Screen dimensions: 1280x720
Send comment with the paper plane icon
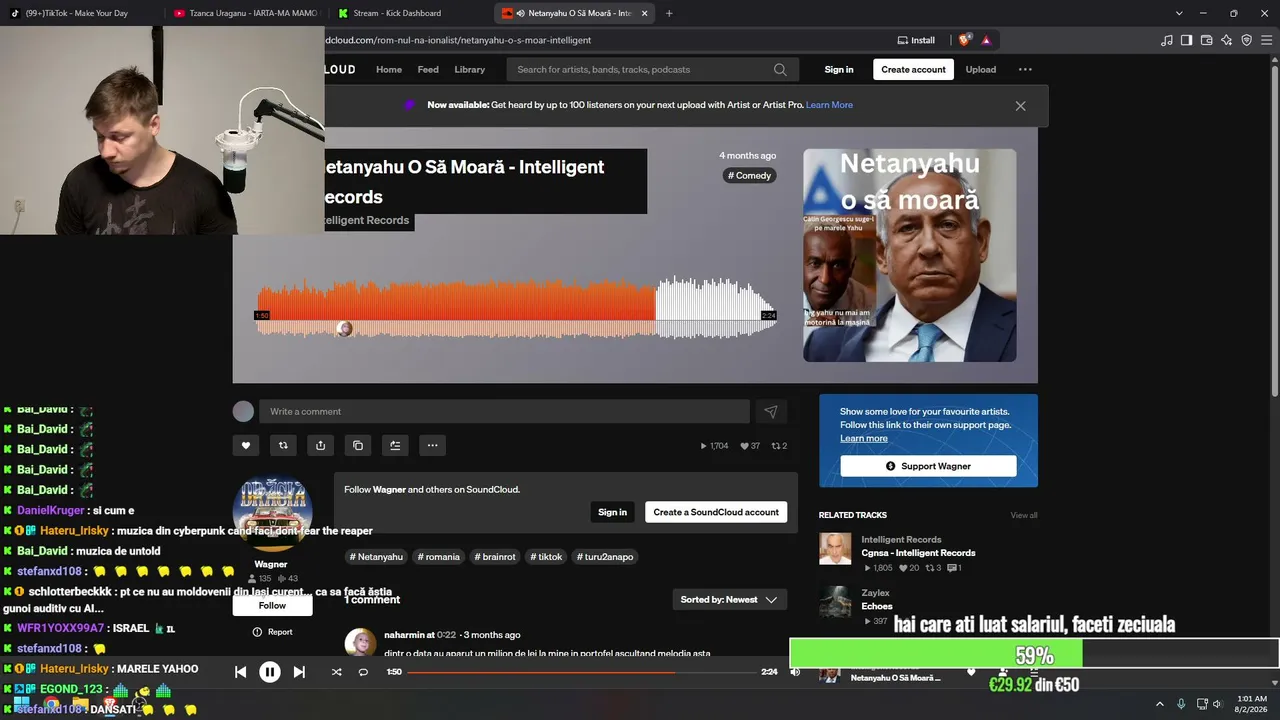point(771,412)
